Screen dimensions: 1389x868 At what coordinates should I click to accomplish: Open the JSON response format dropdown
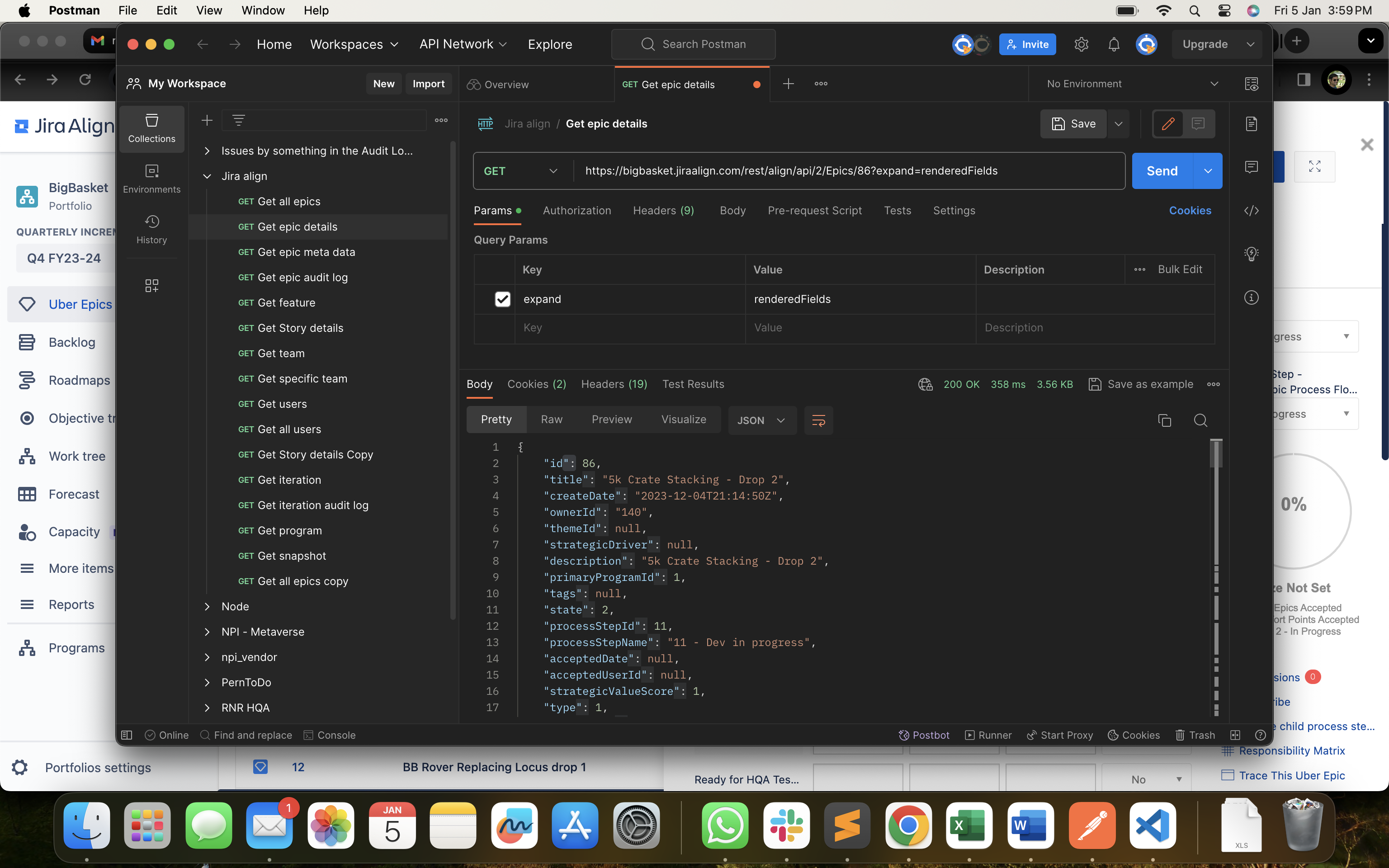[x=762, y=420]
